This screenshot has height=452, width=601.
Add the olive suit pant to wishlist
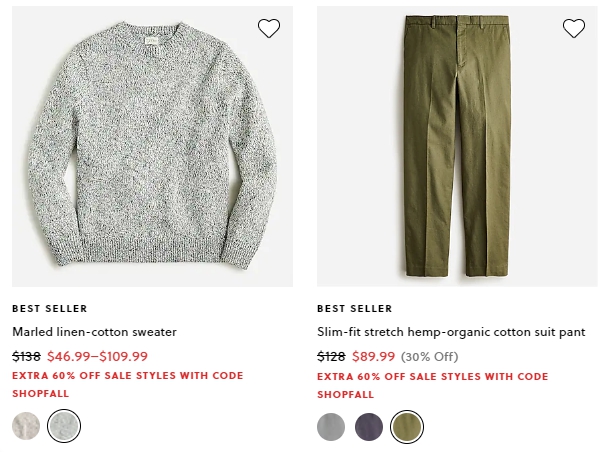(574, 28)
